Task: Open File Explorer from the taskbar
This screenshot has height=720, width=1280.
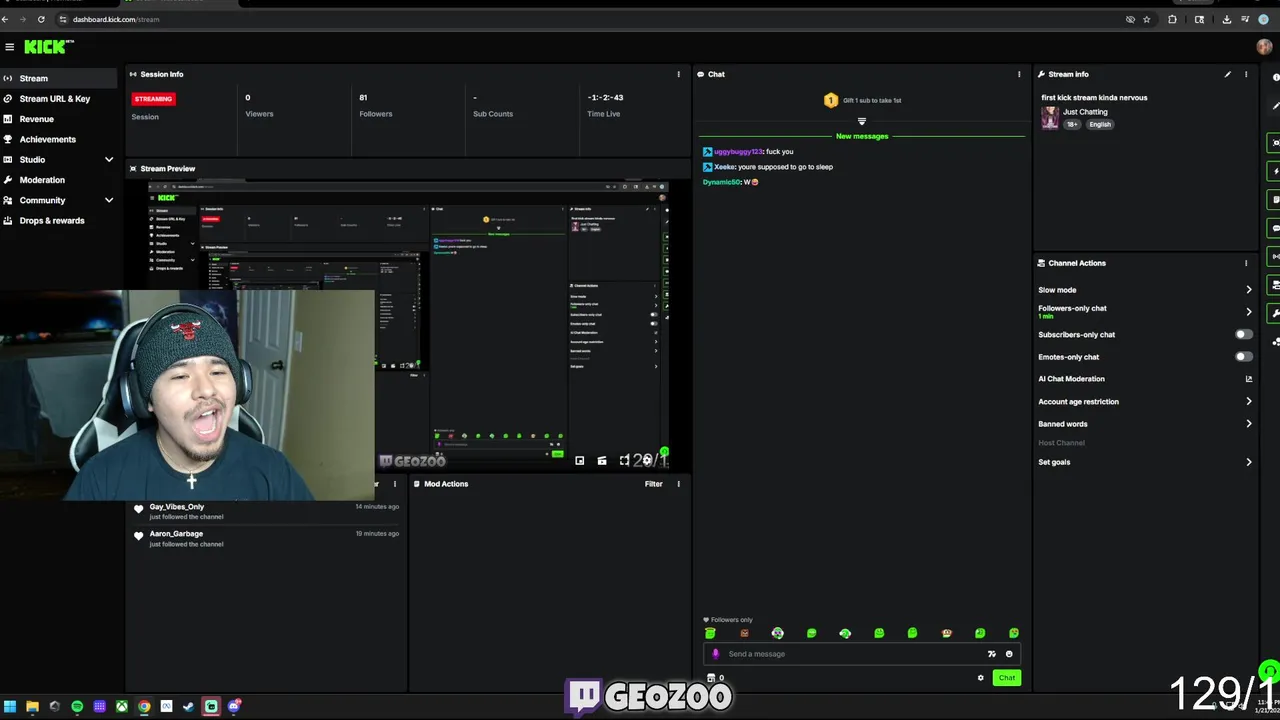Action: (x=32, y=706)
